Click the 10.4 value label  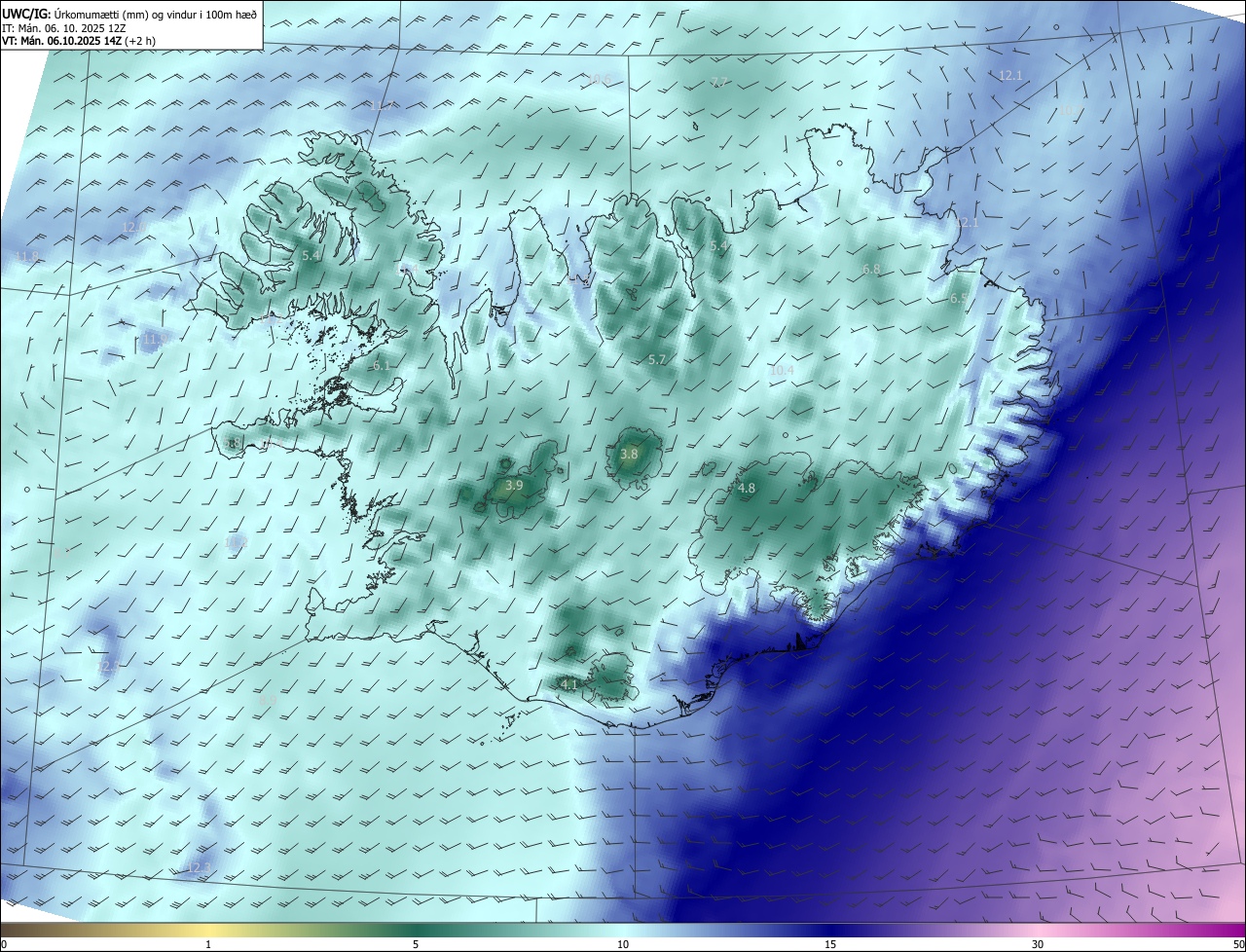click(782, 370)
